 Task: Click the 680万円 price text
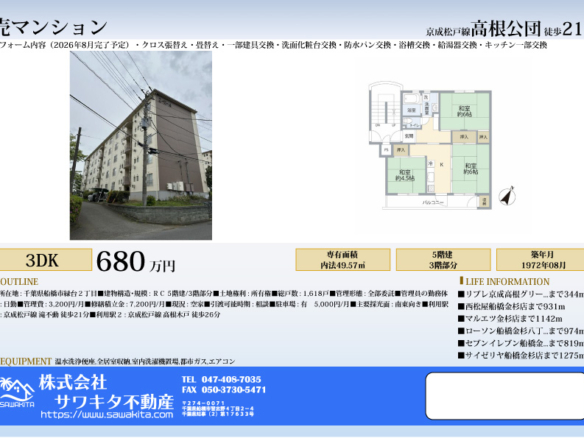coord(136,261)
